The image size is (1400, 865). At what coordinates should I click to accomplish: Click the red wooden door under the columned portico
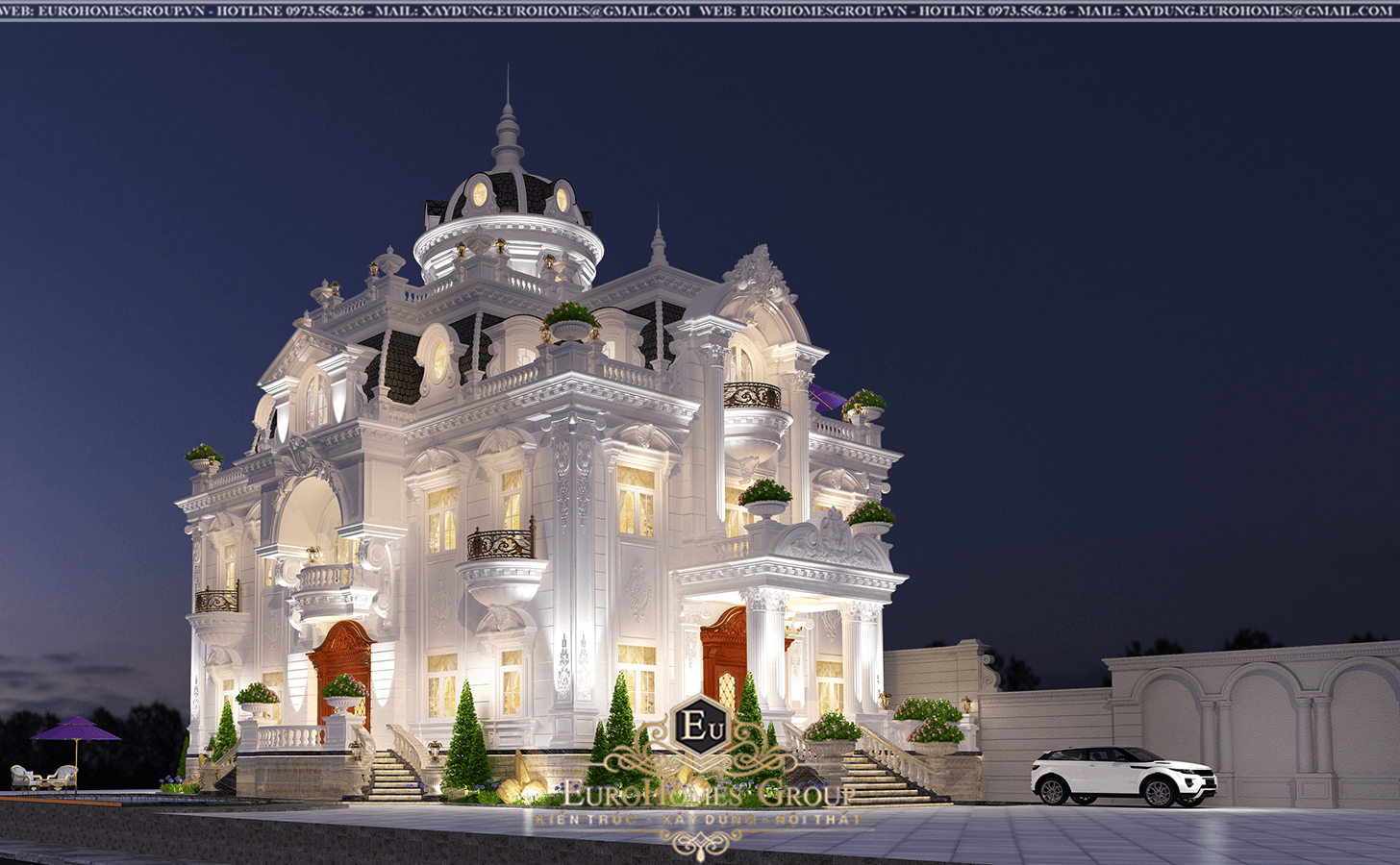[724, 660]
